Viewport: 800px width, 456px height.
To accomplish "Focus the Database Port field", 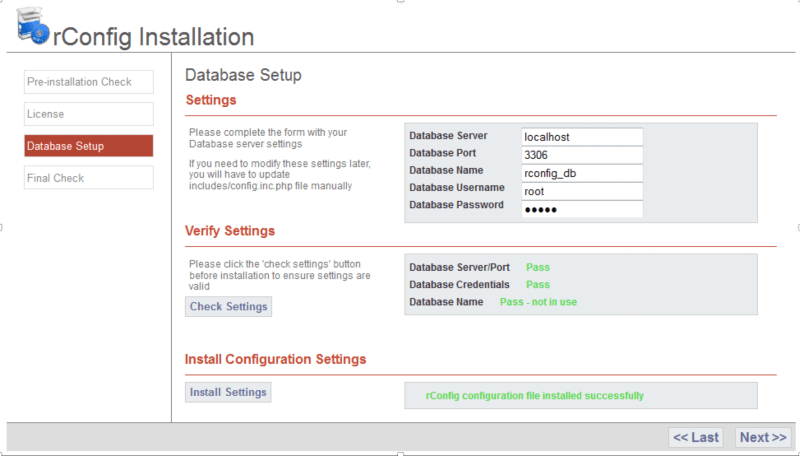I will [x=582, y=155].
